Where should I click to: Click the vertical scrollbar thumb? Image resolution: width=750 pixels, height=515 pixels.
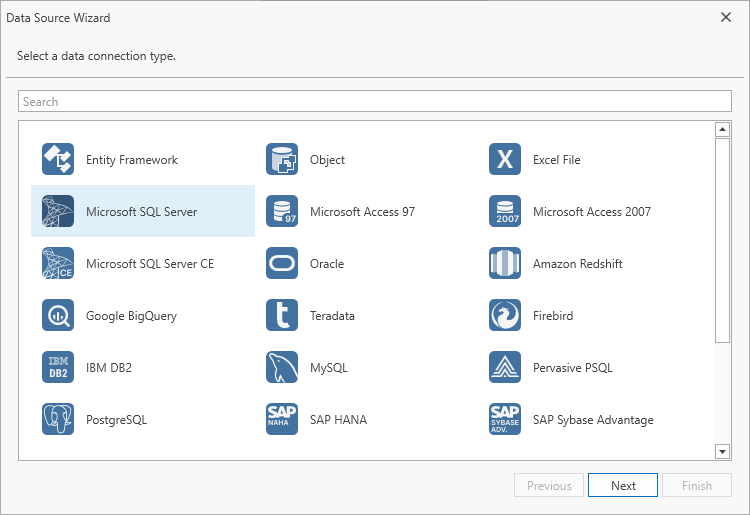click(x=722, y=240)
